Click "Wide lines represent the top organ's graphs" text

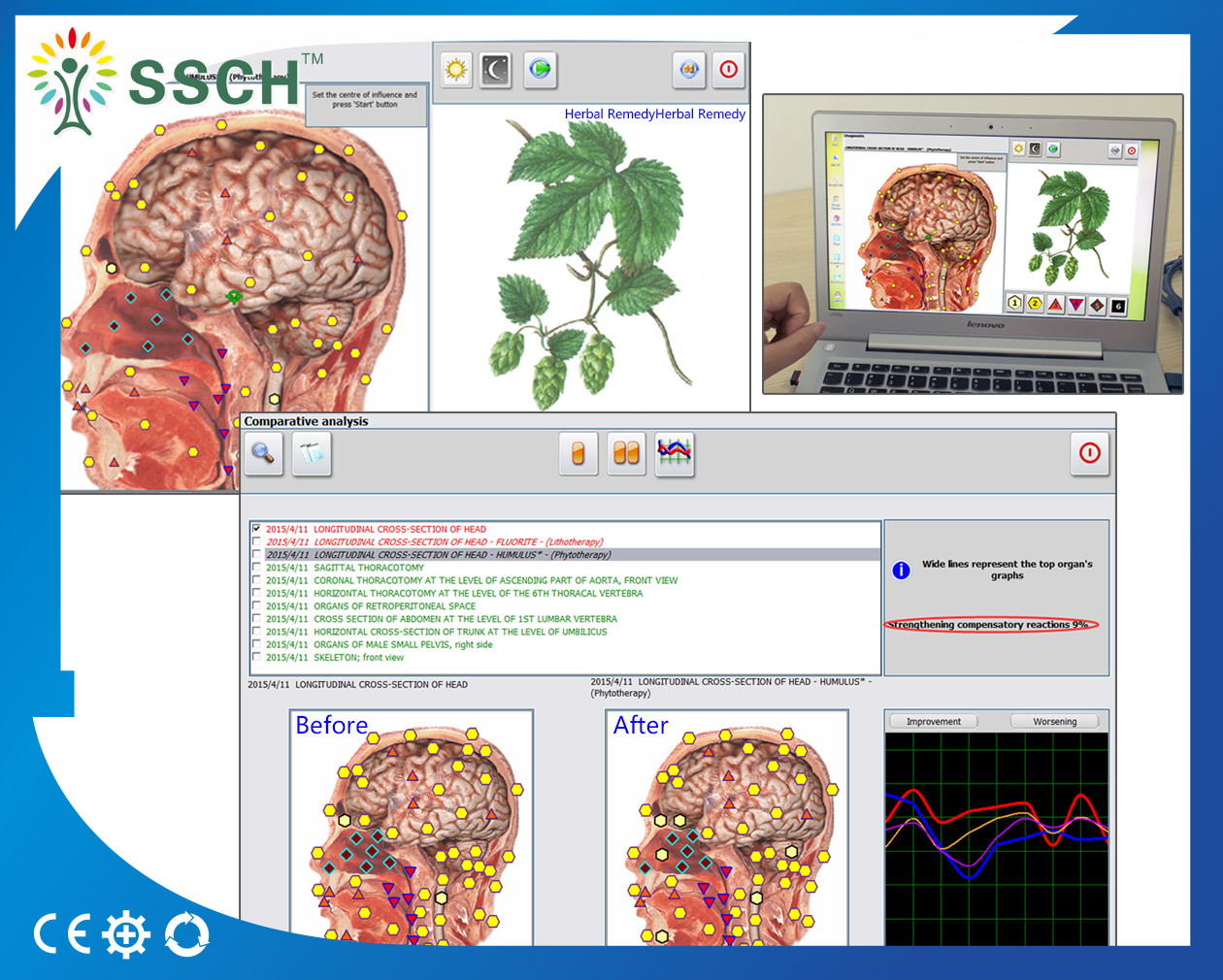(x=1008, y=570)
